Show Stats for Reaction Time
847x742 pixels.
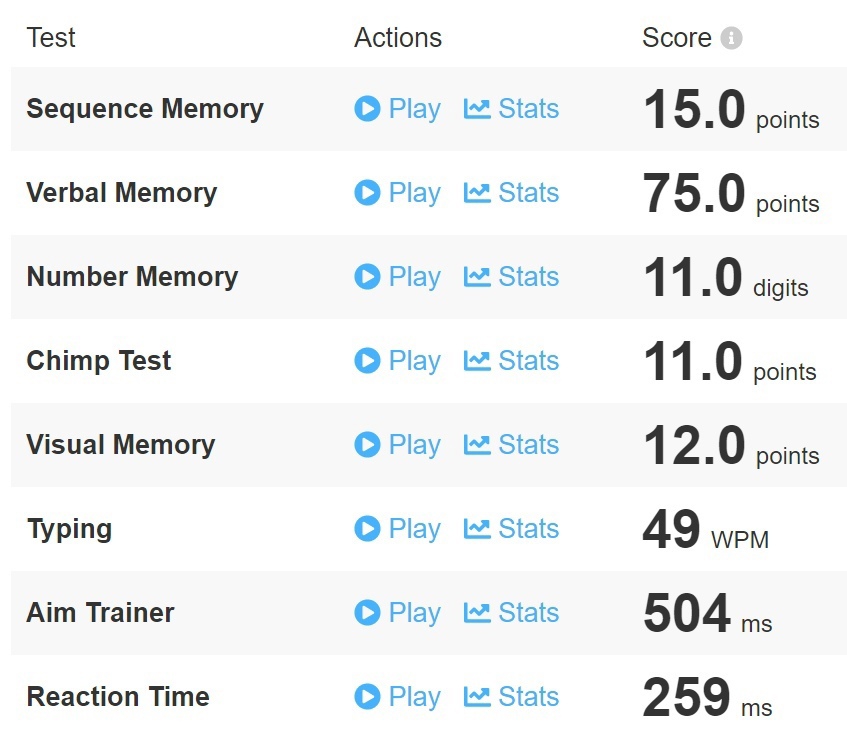point(528,697)
